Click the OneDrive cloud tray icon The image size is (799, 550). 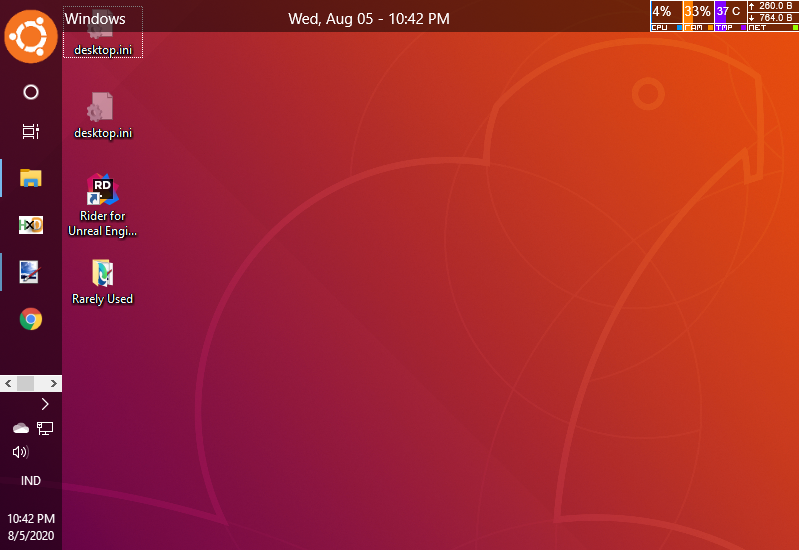click(21, 428)
